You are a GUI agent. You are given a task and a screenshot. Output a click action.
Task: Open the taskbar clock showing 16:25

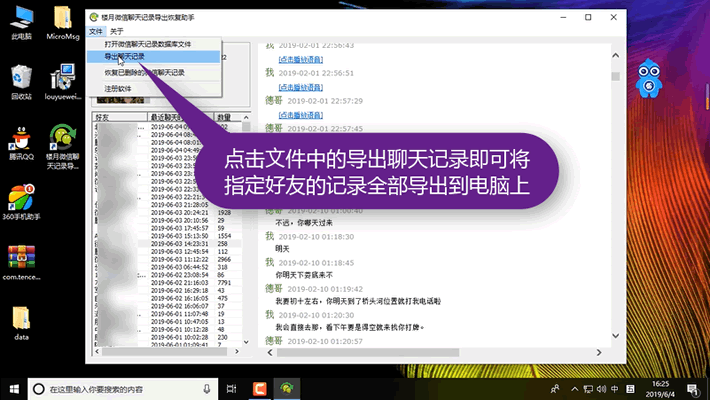[660, 389]
